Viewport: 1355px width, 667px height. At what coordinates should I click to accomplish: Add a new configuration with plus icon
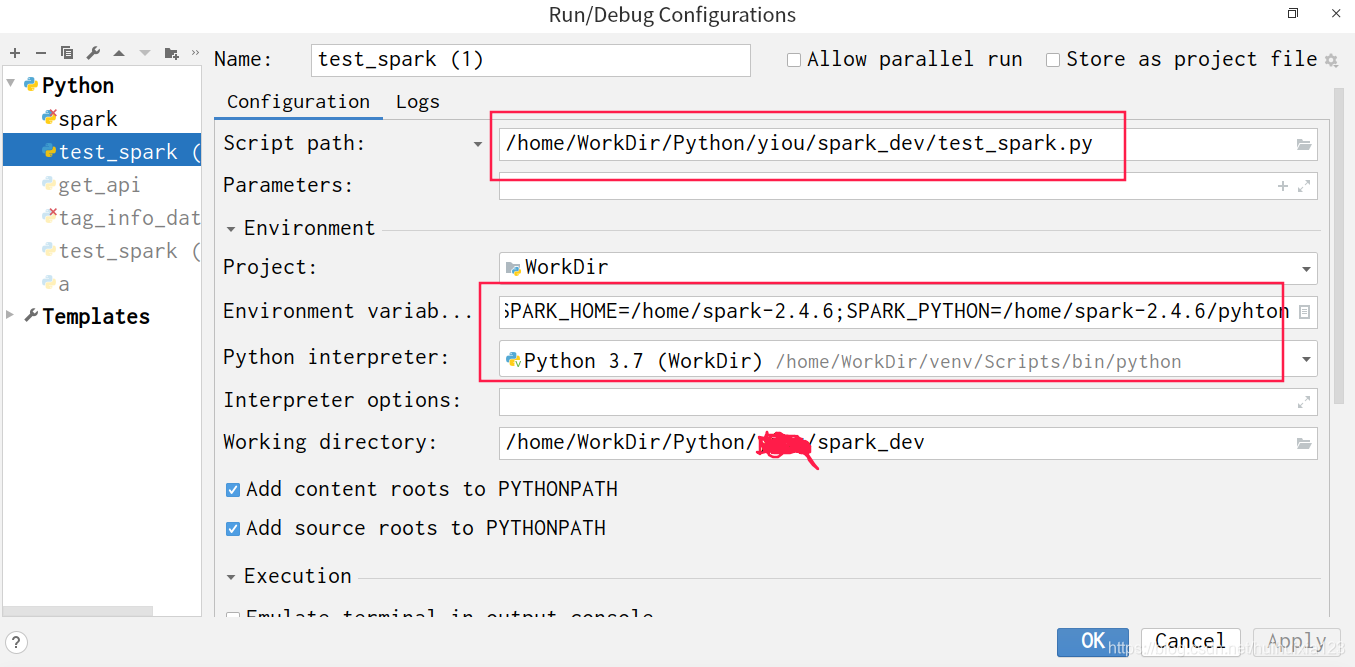click(15, 53)
